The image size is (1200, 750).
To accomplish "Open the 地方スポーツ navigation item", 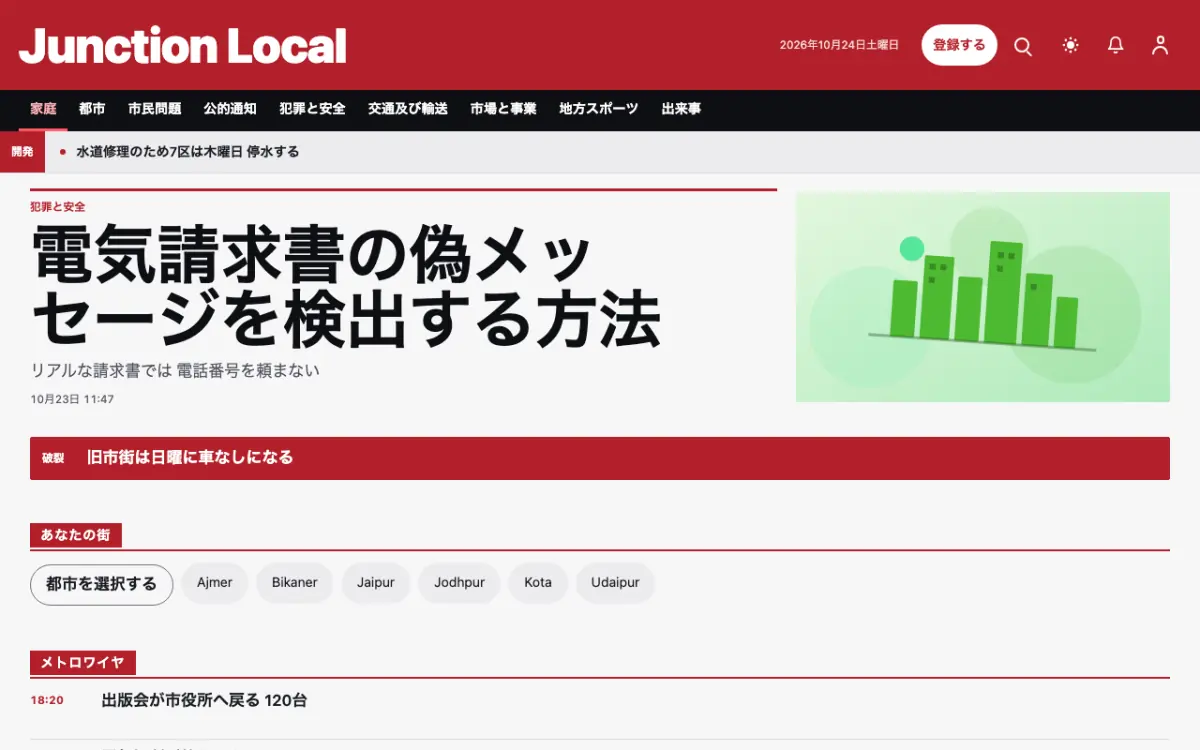I will coord(598,109).
